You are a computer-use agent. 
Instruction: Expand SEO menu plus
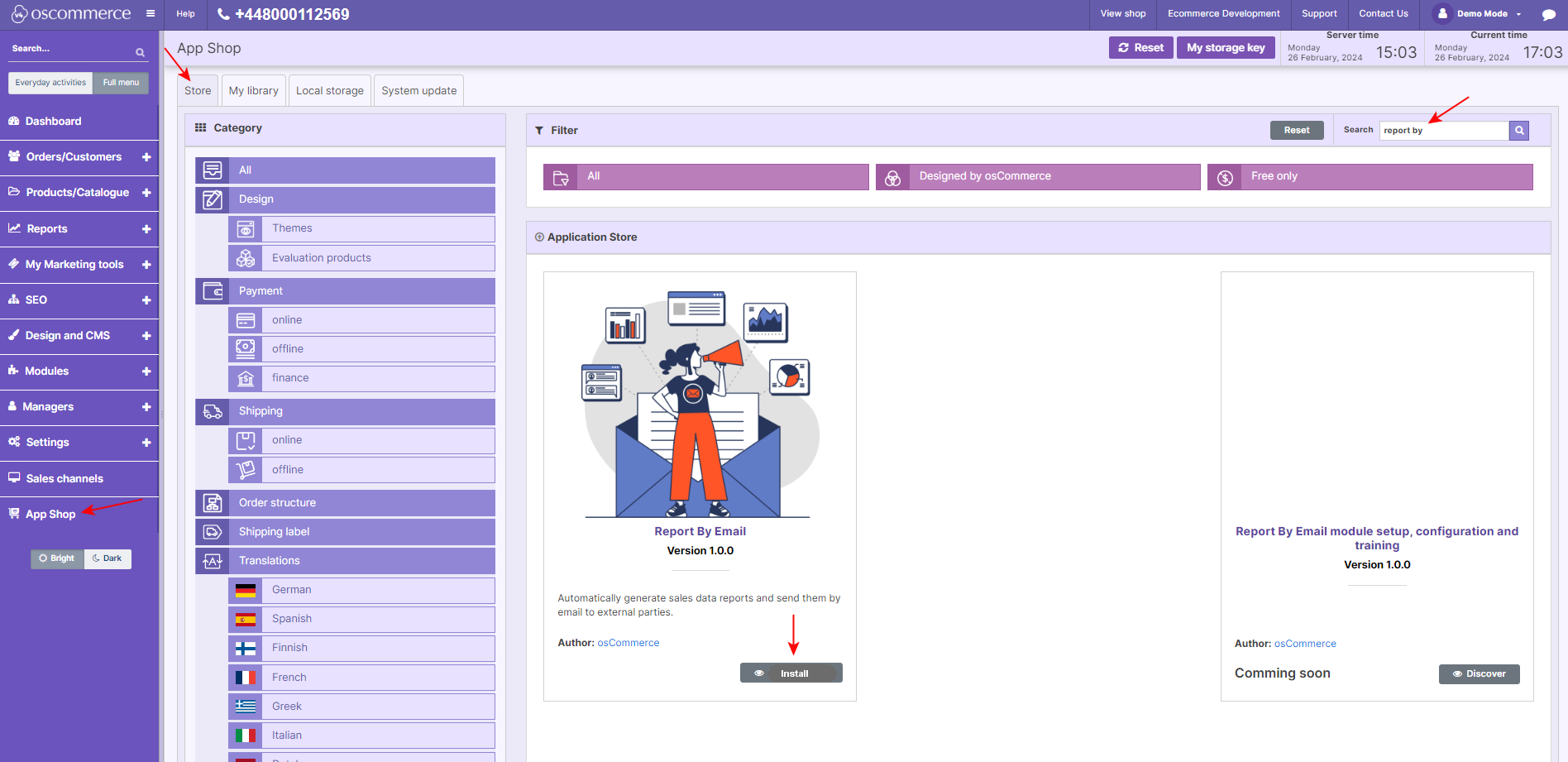click(146, 300)
